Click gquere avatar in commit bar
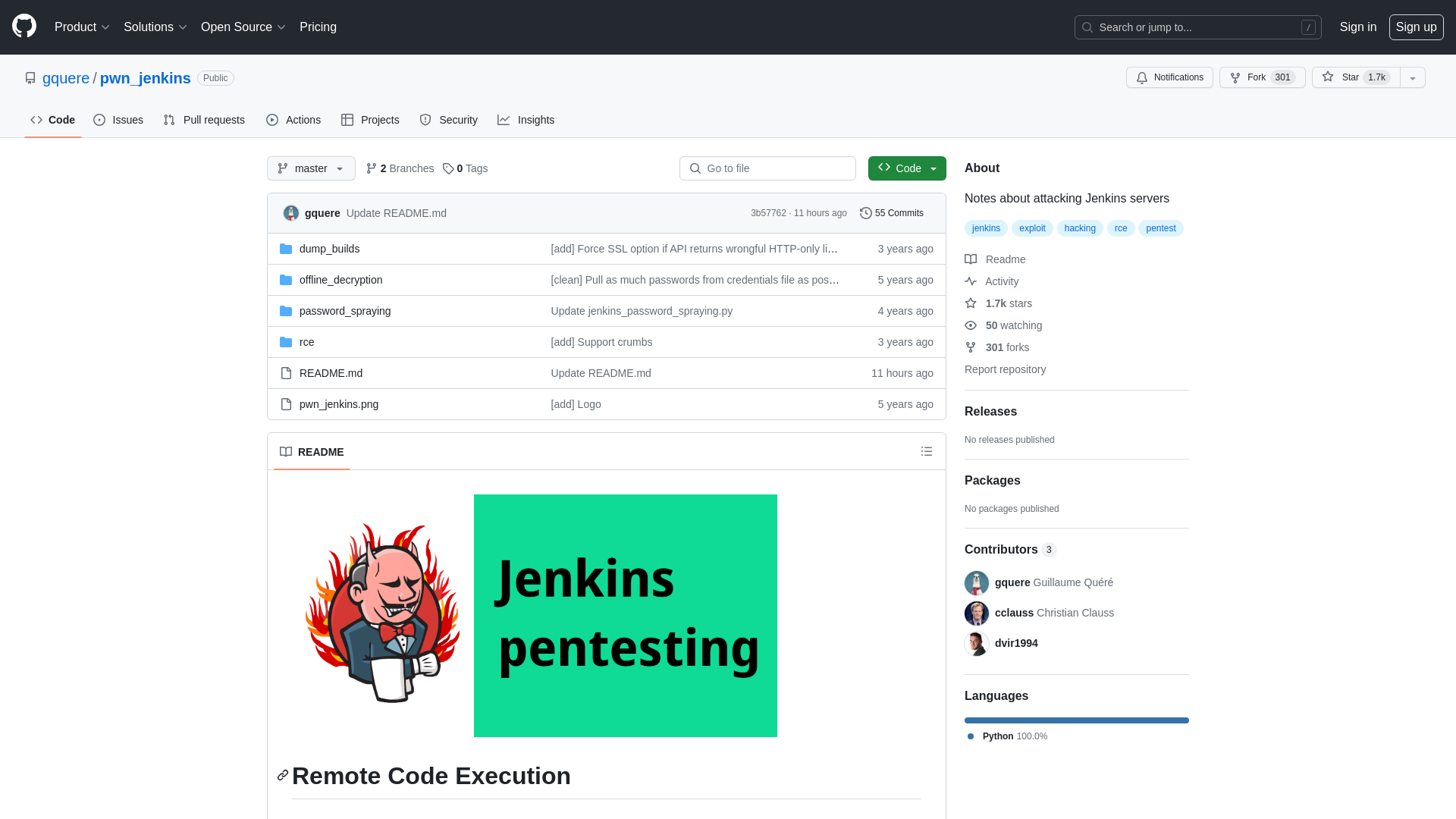1456x819 pixels. point(291,213)
